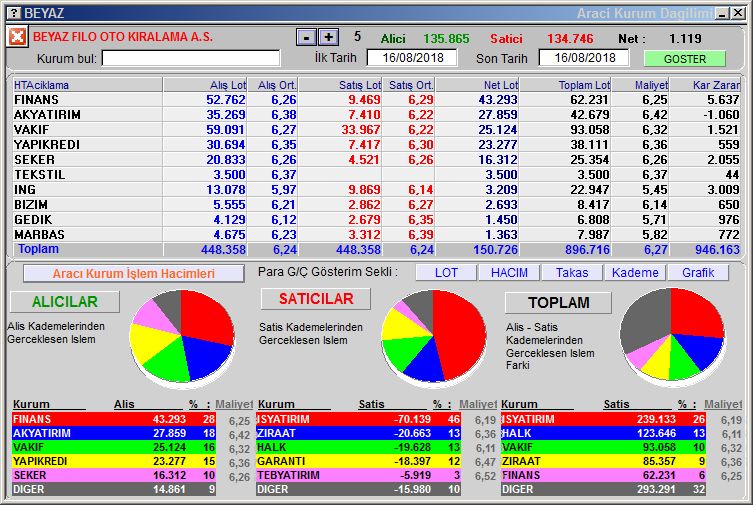Select the SEKER row in top table
Screen dimensions: 753x505
click(377, 159)
